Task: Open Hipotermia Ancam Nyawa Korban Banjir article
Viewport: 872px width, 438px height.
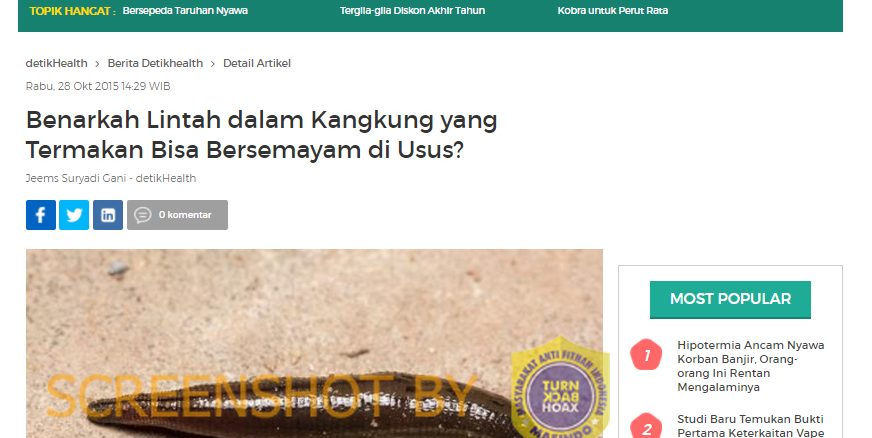Action: 751,366
